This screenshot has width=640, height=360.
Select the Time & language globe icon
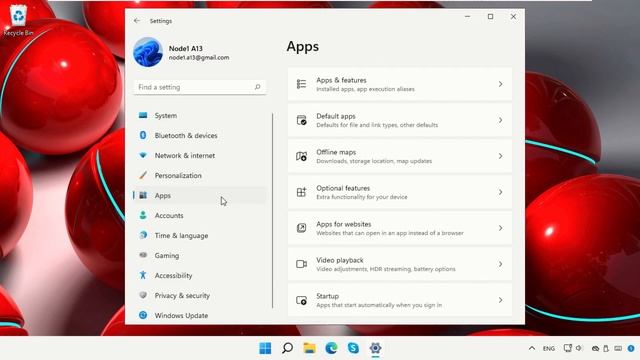pyautogui.click(x=143, y=235)
